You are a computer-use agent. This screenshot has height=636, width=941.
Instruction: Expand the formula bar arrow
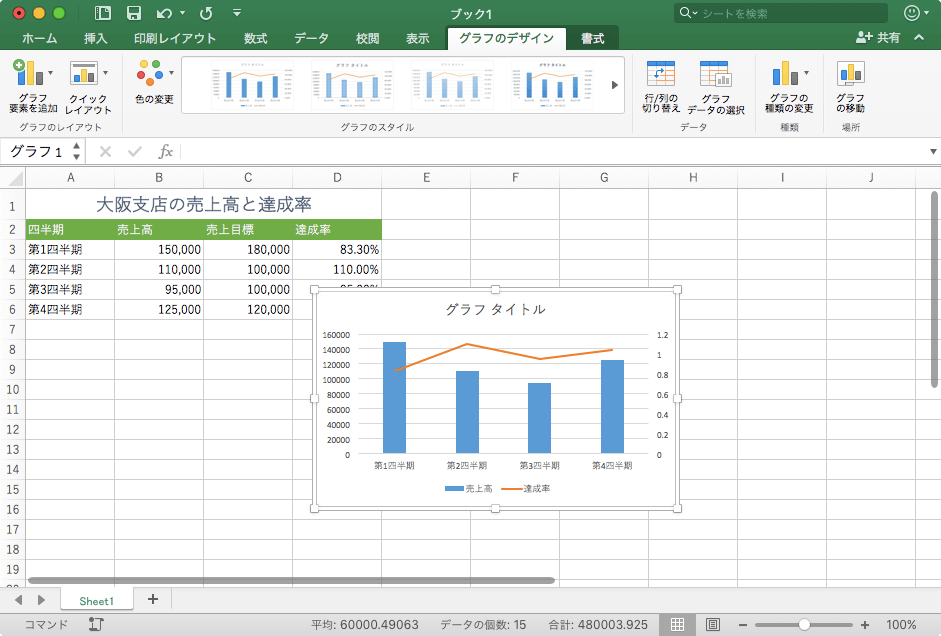(933, 151)
